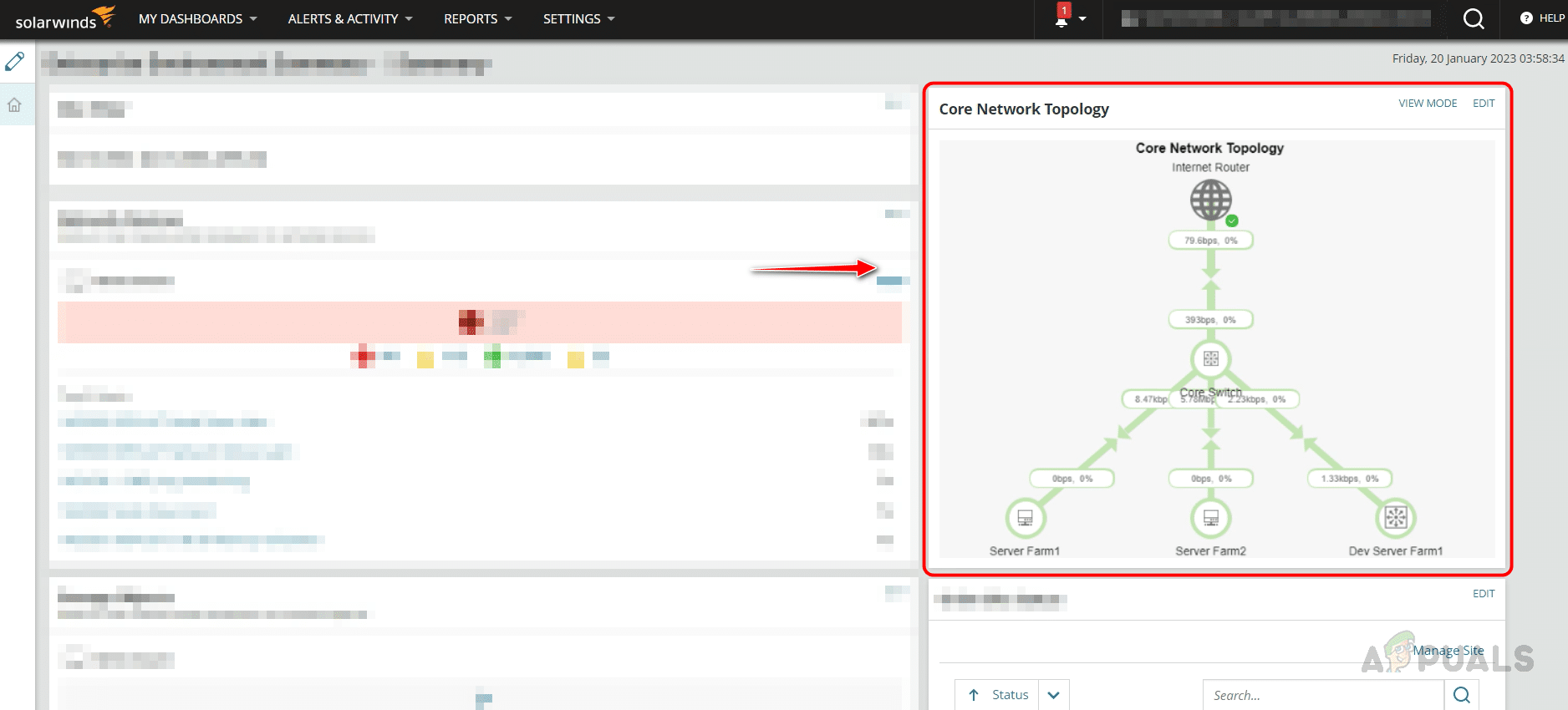The height and width of the screenshot is (710, 1568).
Task: Select the Server Farm1 node icon
Action: tap(1025, 518)
